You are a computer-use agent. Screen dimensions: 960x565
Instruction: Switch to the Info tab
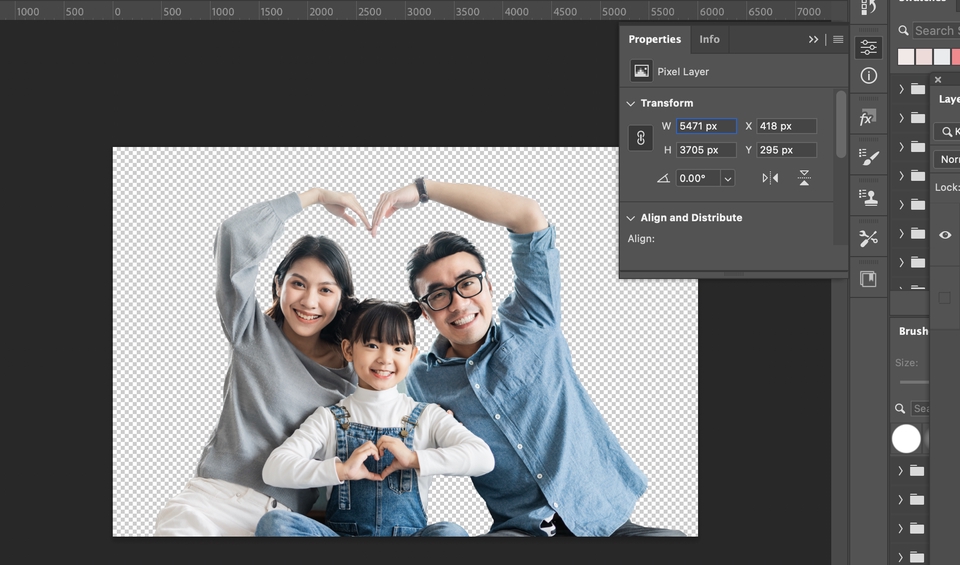[x=709, y=39]
